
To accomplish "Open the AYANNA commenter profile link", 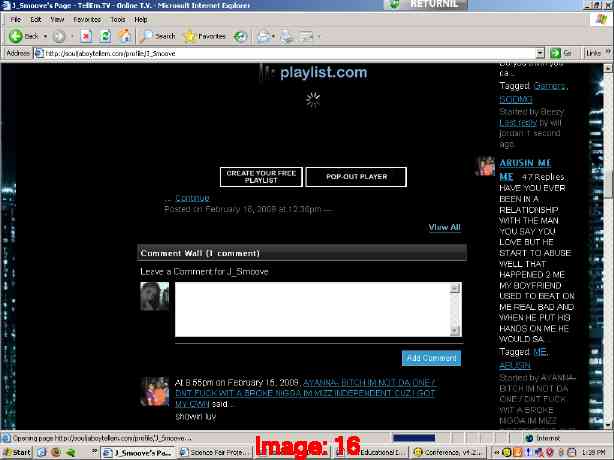I will pos(305,393).
